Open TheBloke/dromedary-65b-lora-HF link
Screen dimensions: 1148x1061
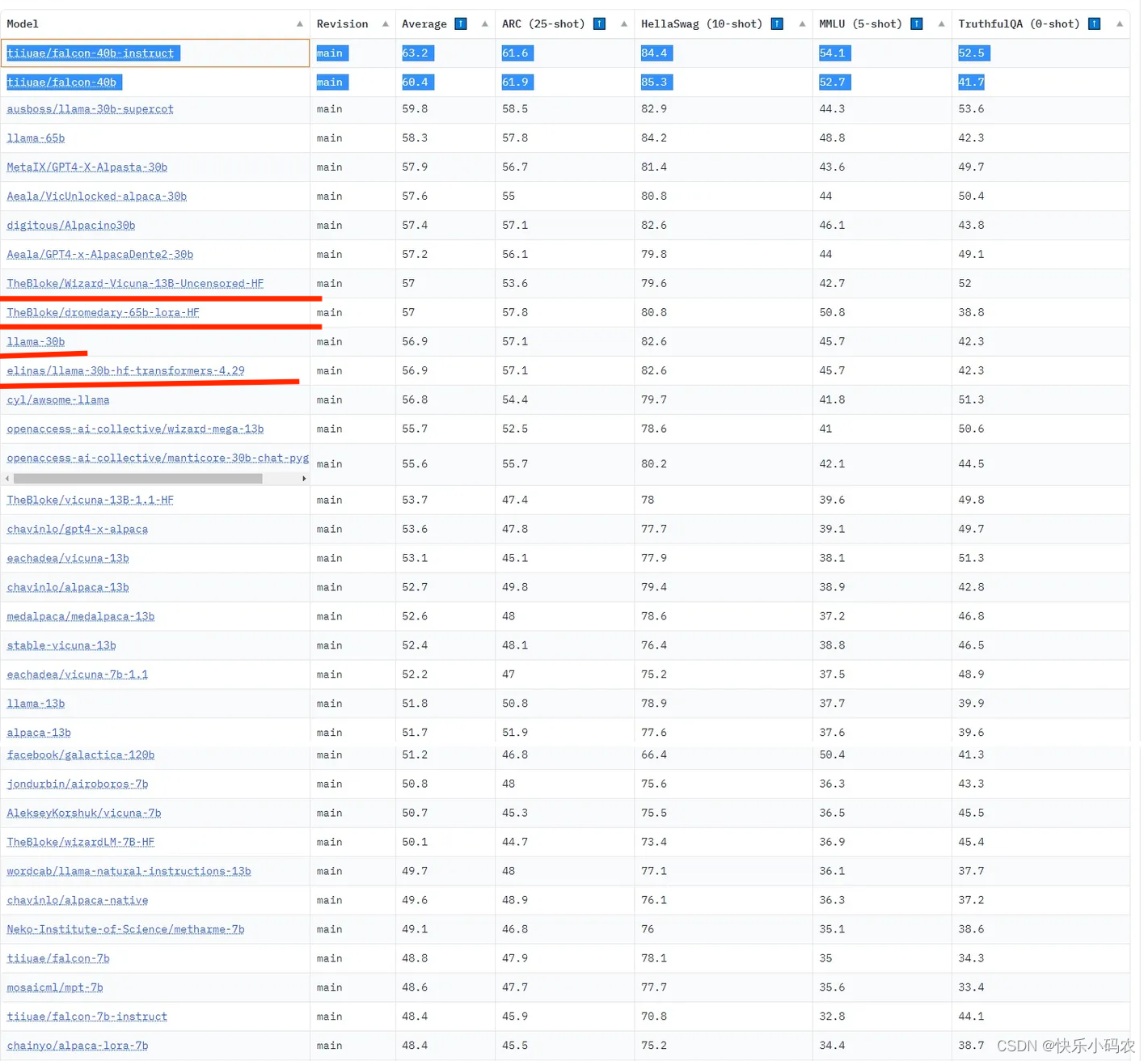click(x=103, y=313)
